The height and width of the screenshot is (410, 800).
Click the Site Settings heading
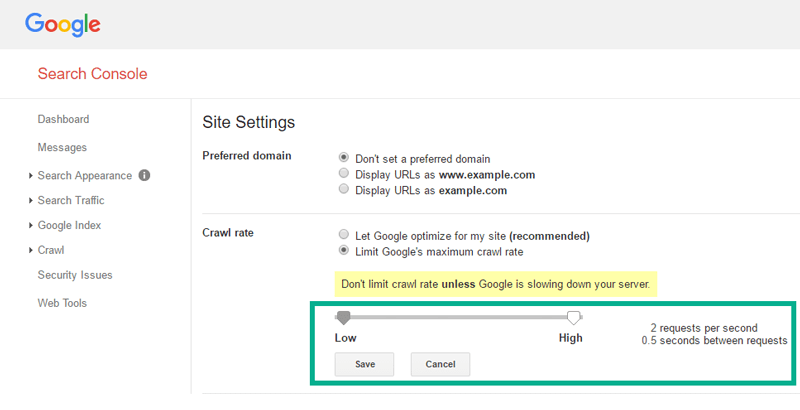248,122
